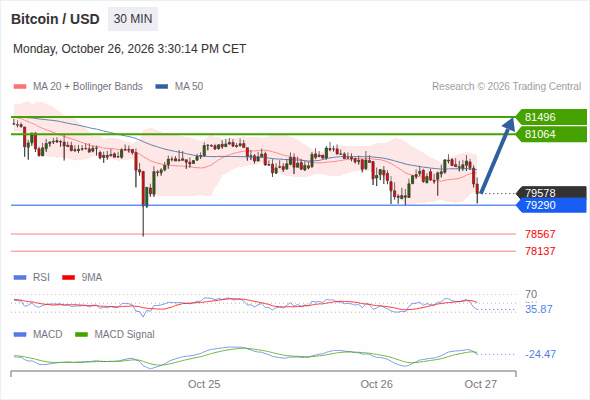Image resolution: width=590 pixels, height=400 pixels.
Task: Click the Oct 27 time axis label
Action: (481, 384)
